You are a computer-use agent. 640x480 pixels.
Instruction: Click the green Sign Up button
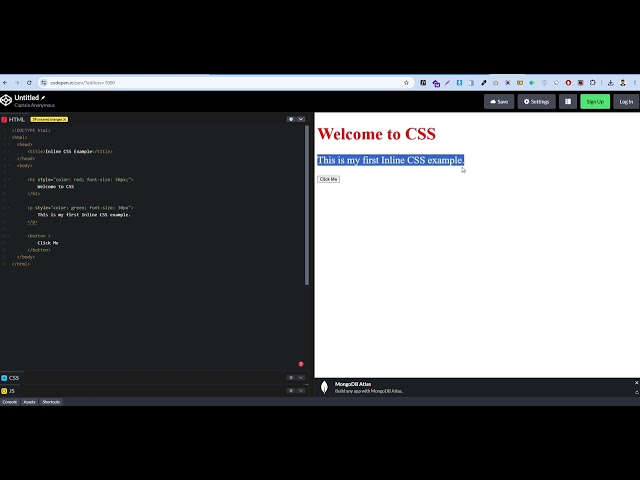tap(595, 102)
